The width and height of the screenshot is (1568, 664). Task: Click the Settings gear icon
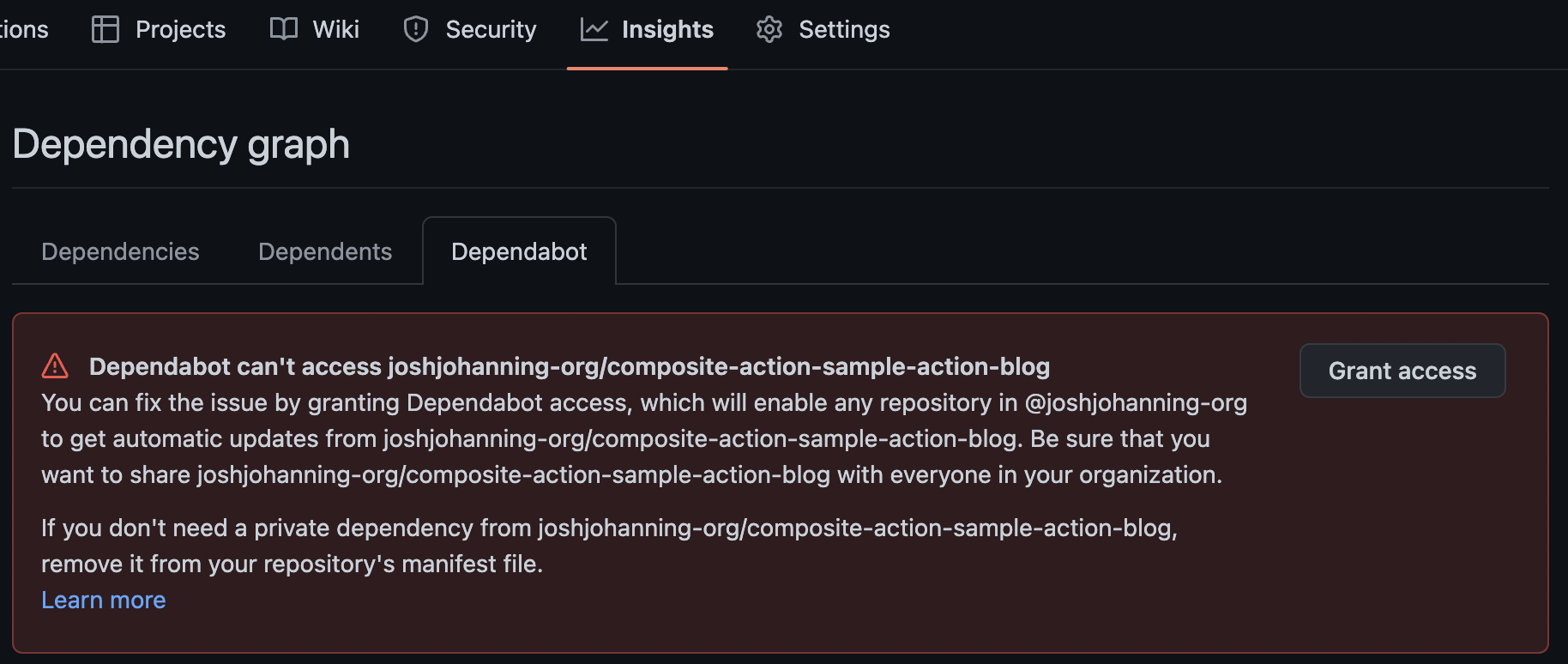coord(769,29)
